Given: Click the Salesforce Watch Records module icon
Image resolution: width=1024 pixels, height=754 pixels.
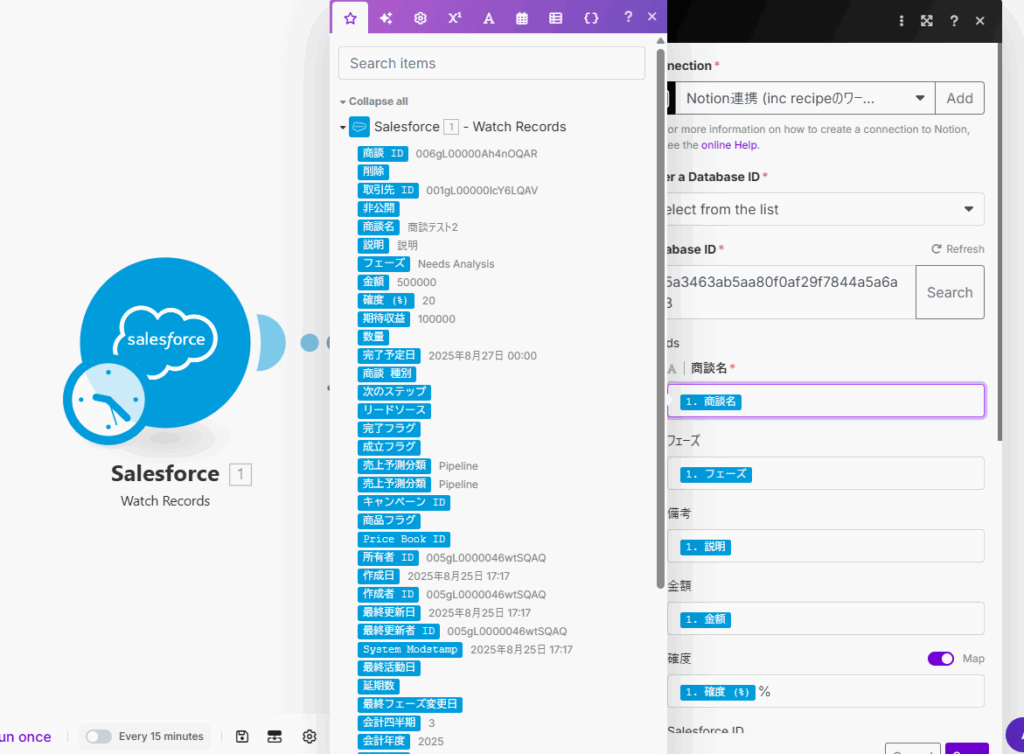Looking at the screenshot, I should pos(165,343).
